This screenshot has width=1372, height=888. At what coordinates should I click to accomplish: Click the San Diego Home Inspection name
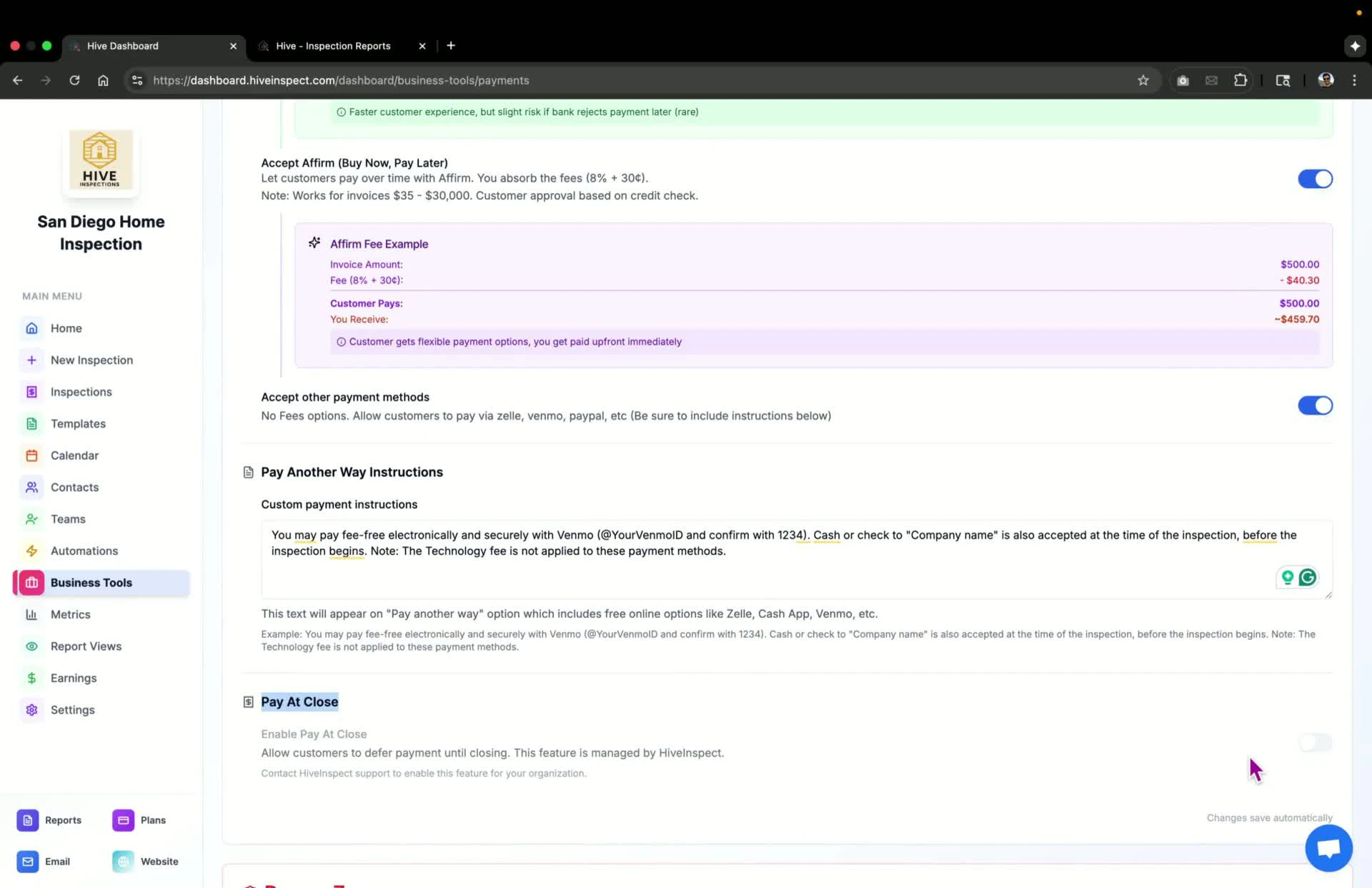coord(101,233)
